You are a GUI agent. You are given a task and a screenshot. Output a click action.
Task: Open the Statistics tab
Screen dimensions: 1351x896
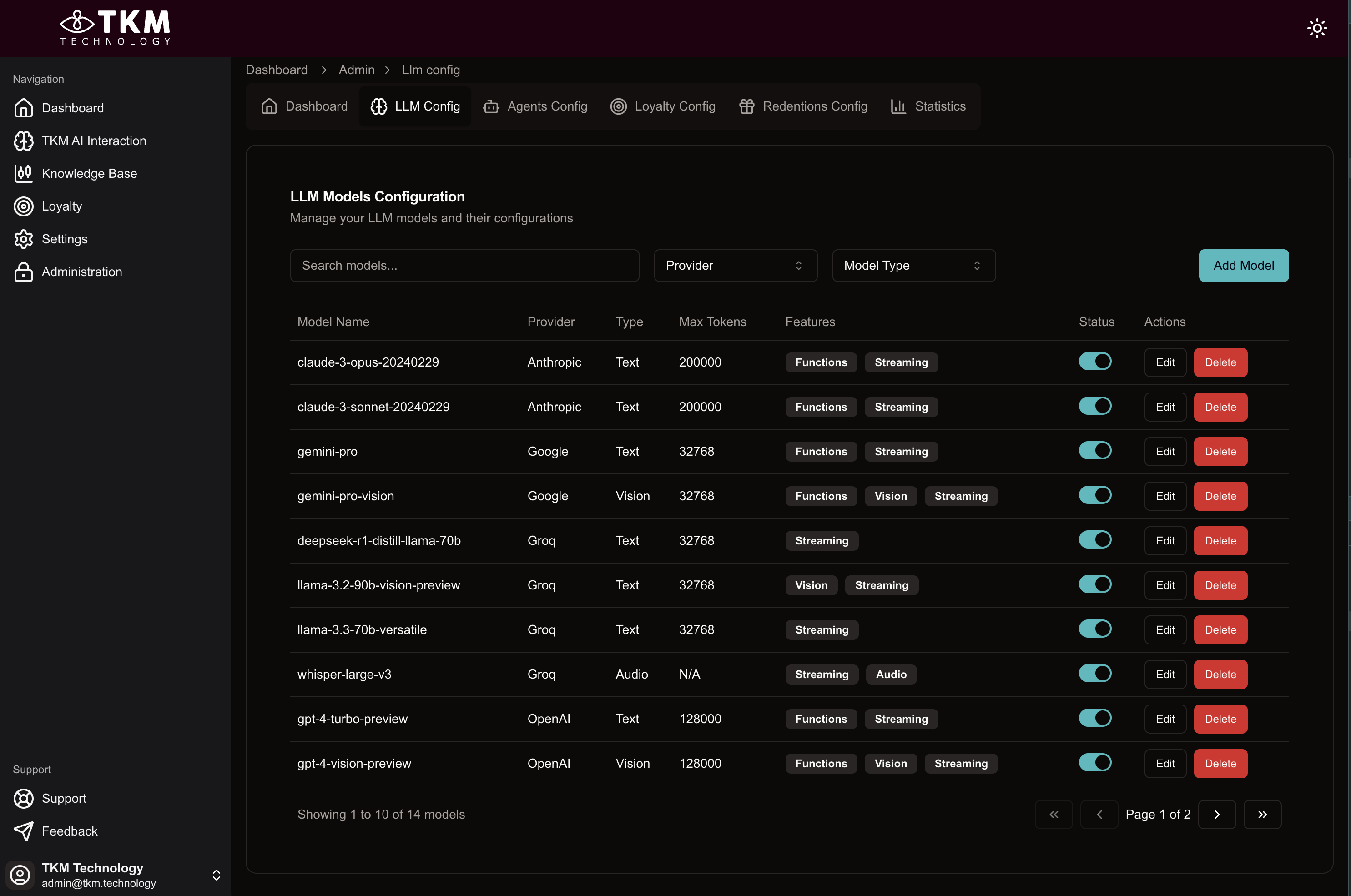928,106
